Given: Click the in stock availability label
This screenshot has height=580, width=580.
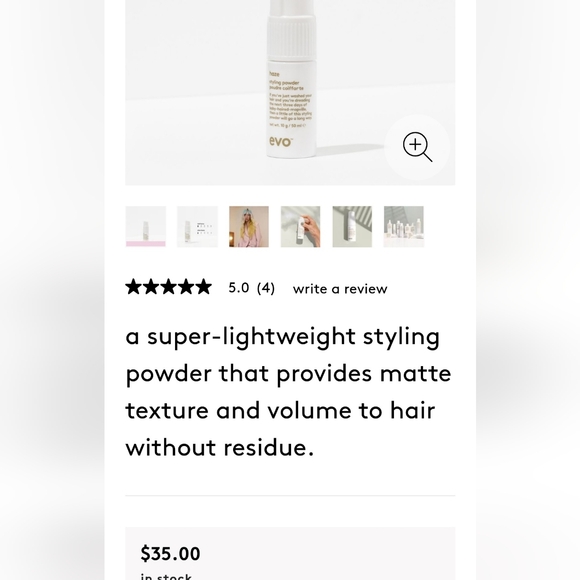Looking at the screenshot, I should pos(166,576).
